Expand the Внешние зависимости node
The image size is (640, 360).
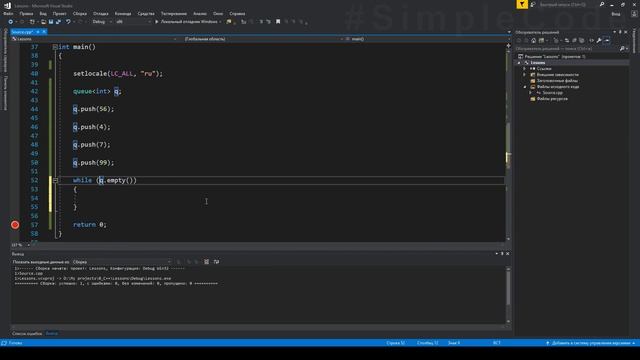525,75
